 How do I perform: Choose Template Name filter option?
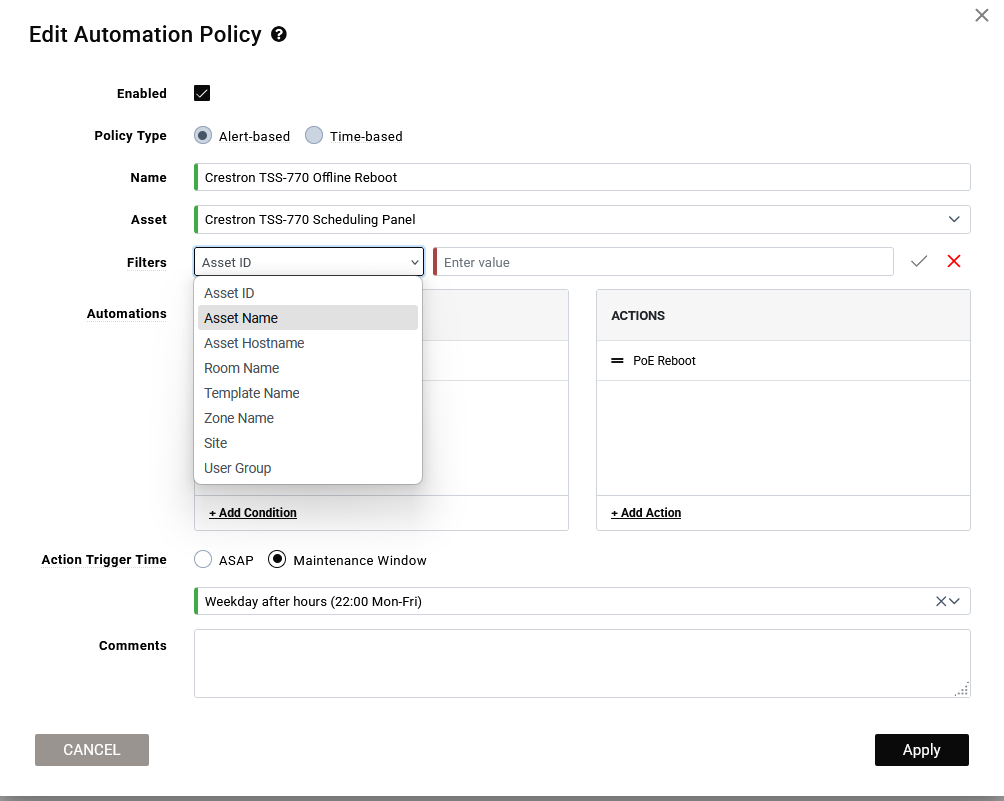(308, 393)
